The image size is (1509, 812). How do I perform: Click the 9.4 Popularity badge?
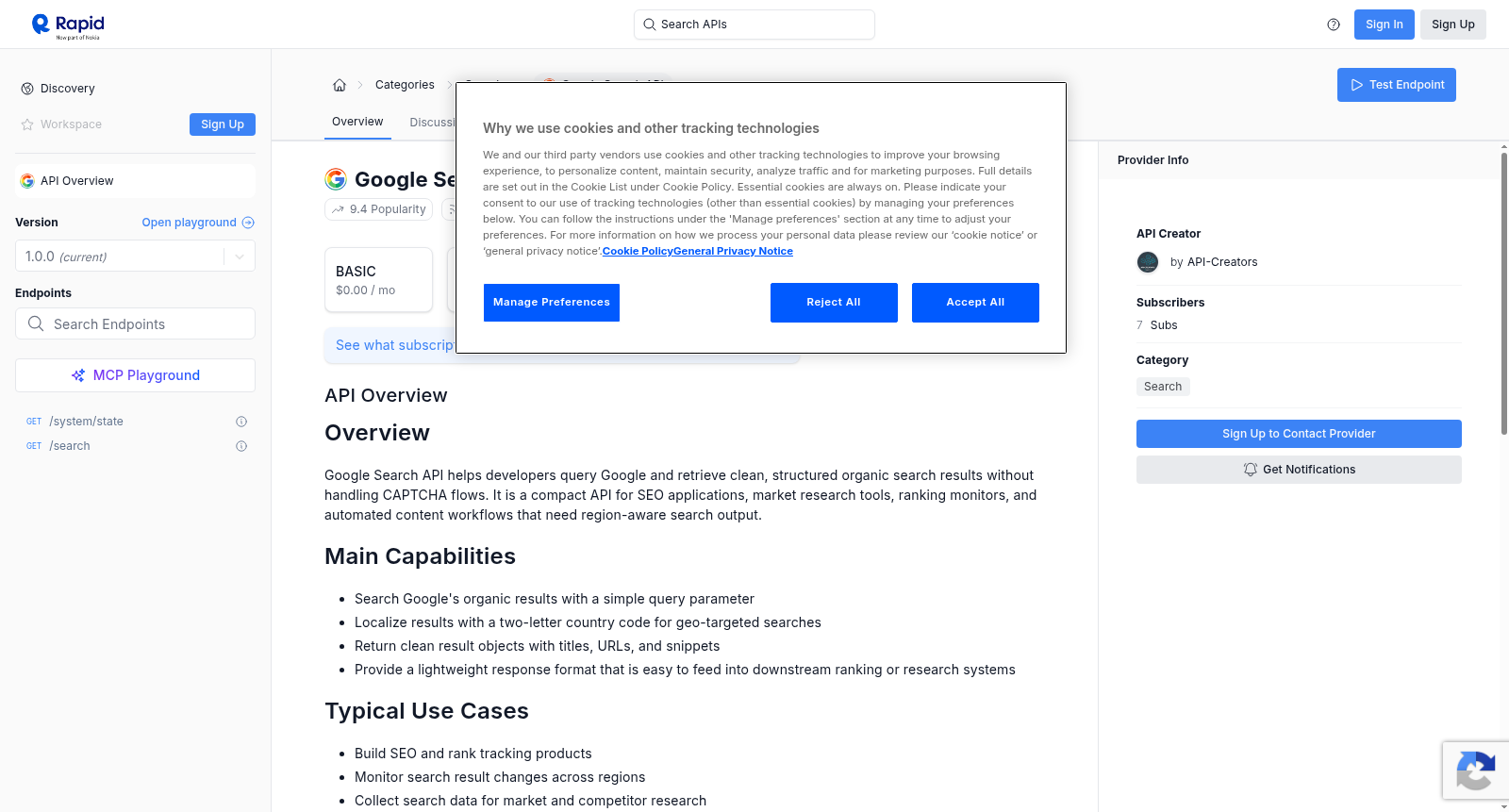pos(378,209)
